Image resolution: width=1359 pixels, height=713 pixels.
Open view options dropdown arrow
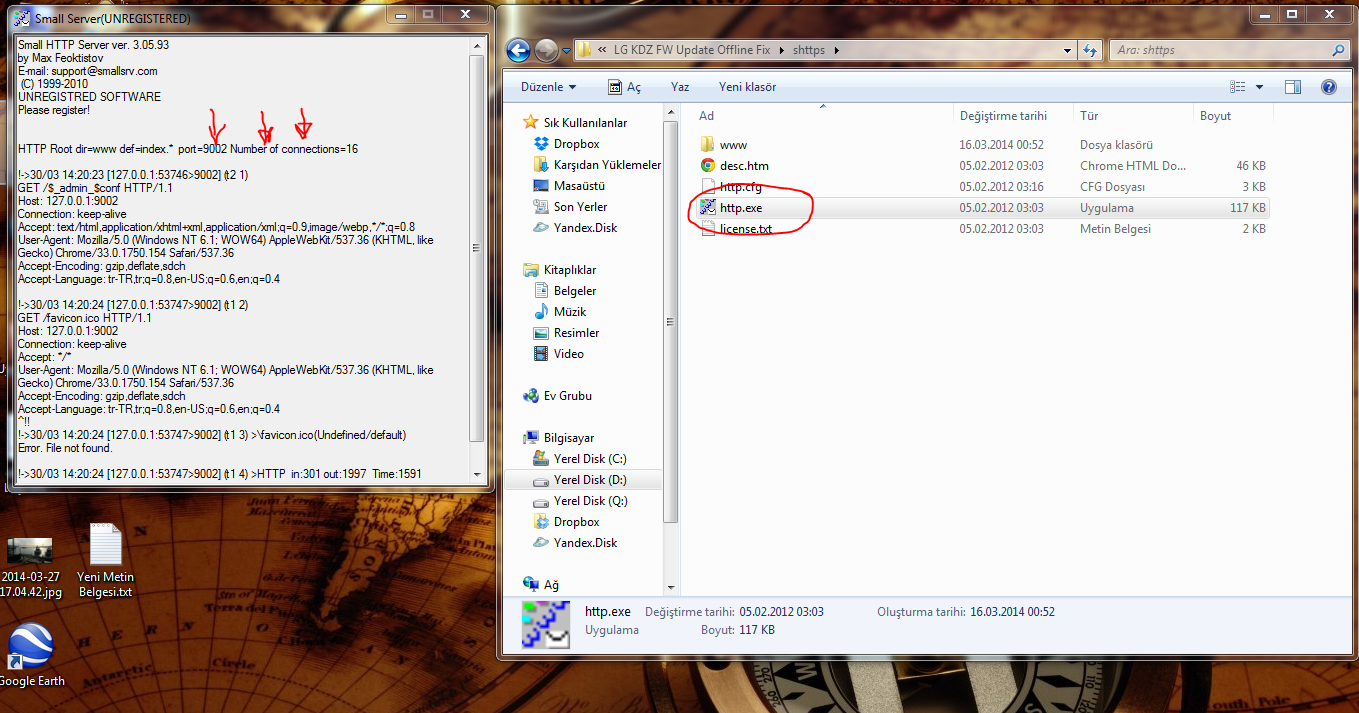click(1259, 87)
